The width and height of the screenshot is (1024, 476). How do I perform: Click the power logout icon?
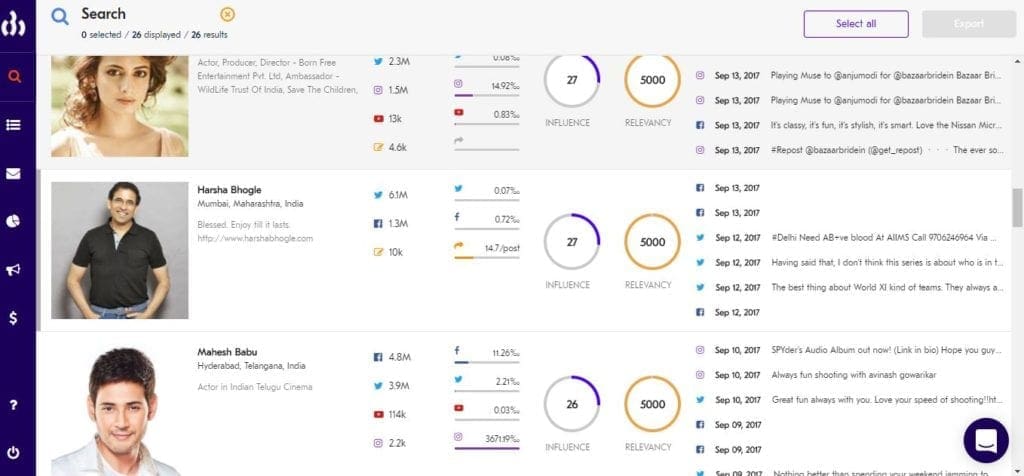[x=14, y=451]
